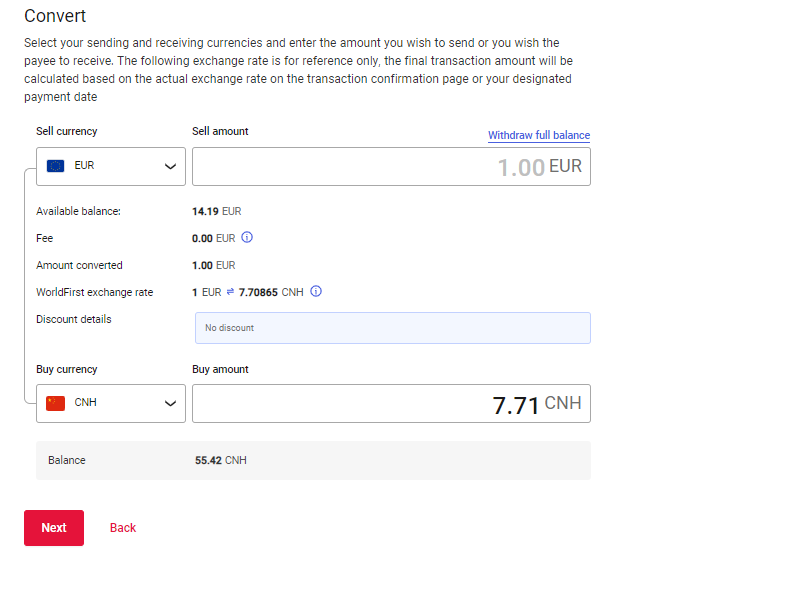Click the 14.19 EUR available balance value
The image size is (799, 594).
216,211
